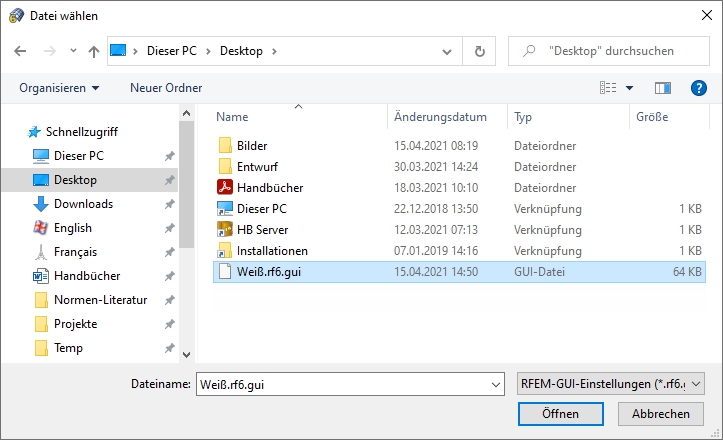The width and height of the screenshot is (723, 440).
Task: Click sidebar scrollbar down arrow
Action: (x=186, y=354)
